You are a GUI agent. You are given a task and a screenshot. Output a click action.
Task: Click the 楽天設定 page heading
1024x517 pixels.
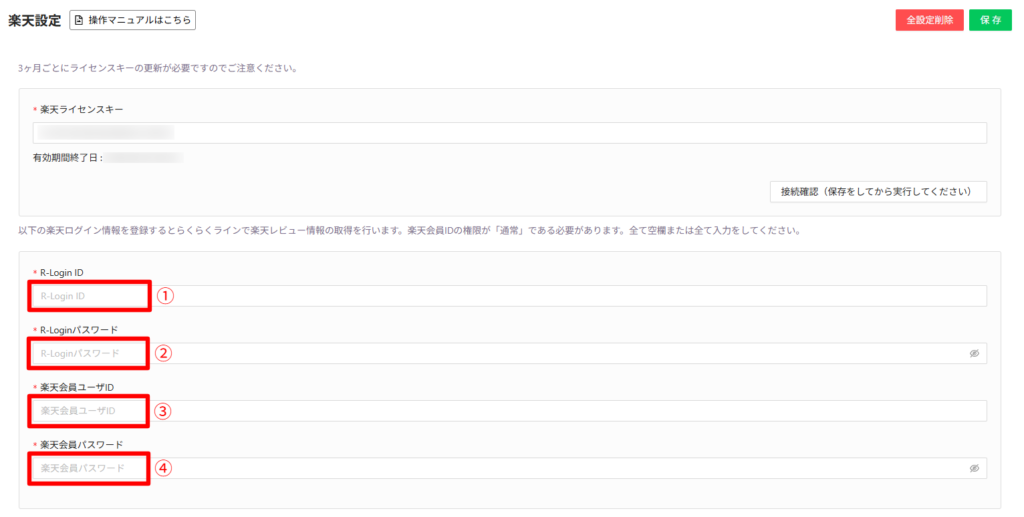coord(35,20)
